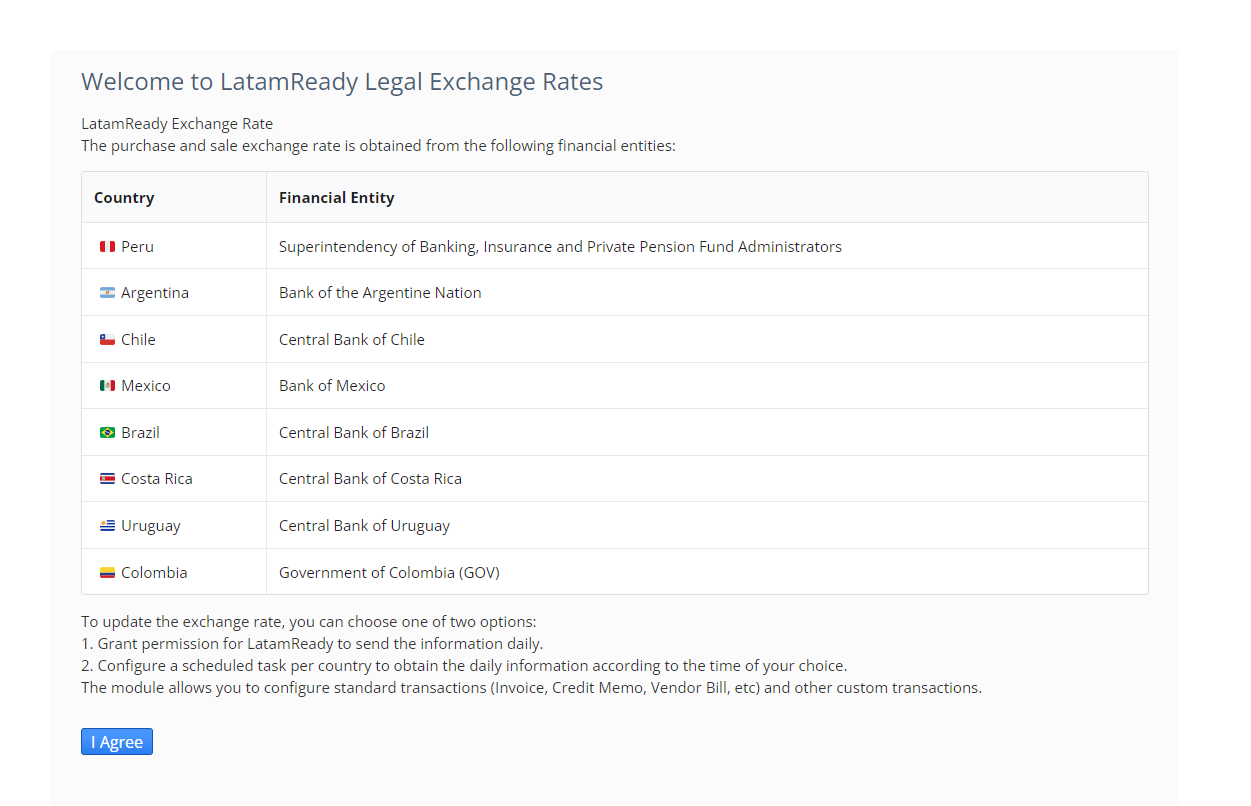The height and width of the screenshot is (806, 1251).
Task: Click the Argentina flag icon
Action: point(107,293)
